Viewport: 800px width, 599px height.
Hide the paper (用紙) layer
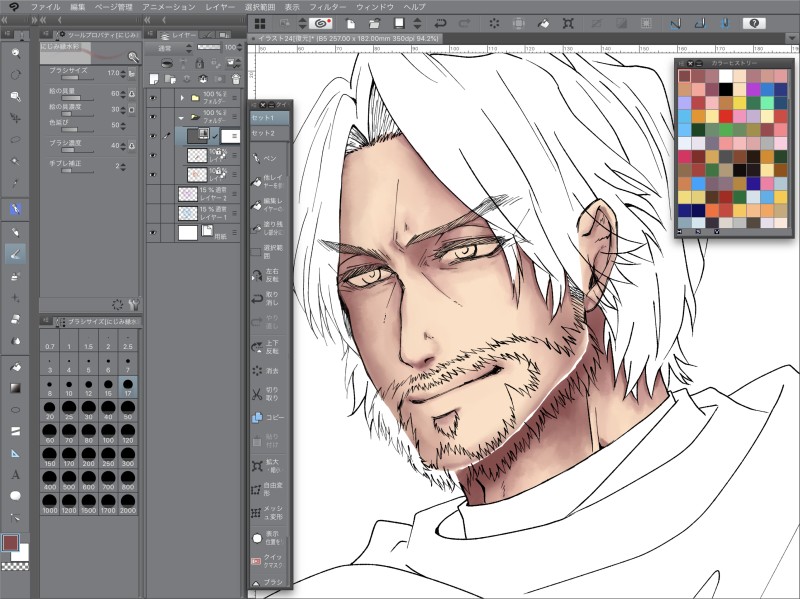(x=153, y=232)
